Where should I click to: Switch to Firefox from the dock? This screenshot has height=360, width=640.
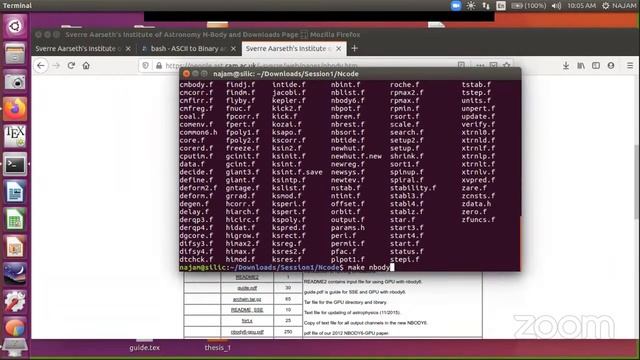click(15, 109)
